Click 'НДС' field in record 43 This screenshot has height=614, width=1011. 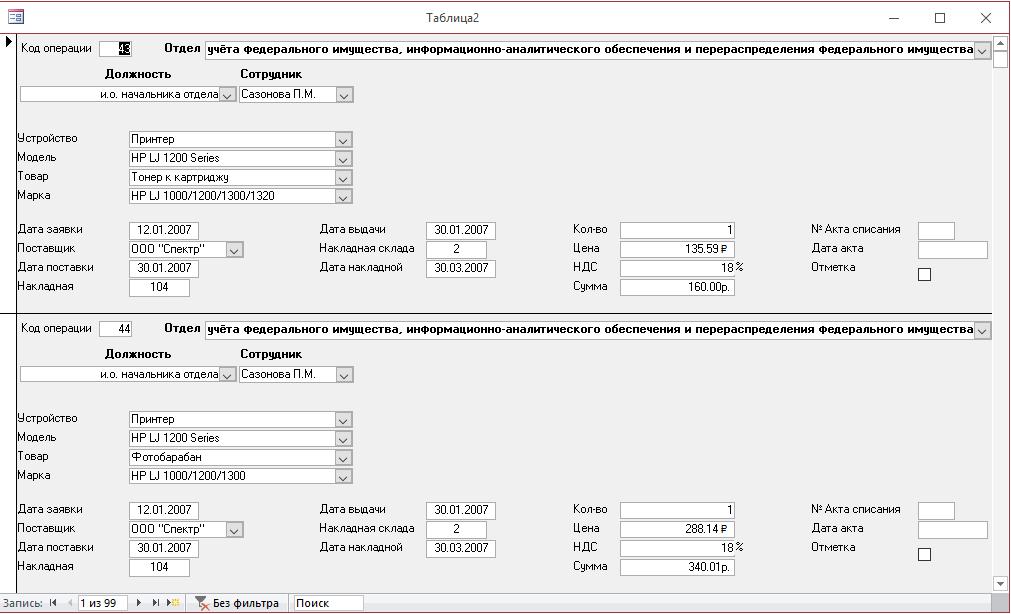point(677,268)
